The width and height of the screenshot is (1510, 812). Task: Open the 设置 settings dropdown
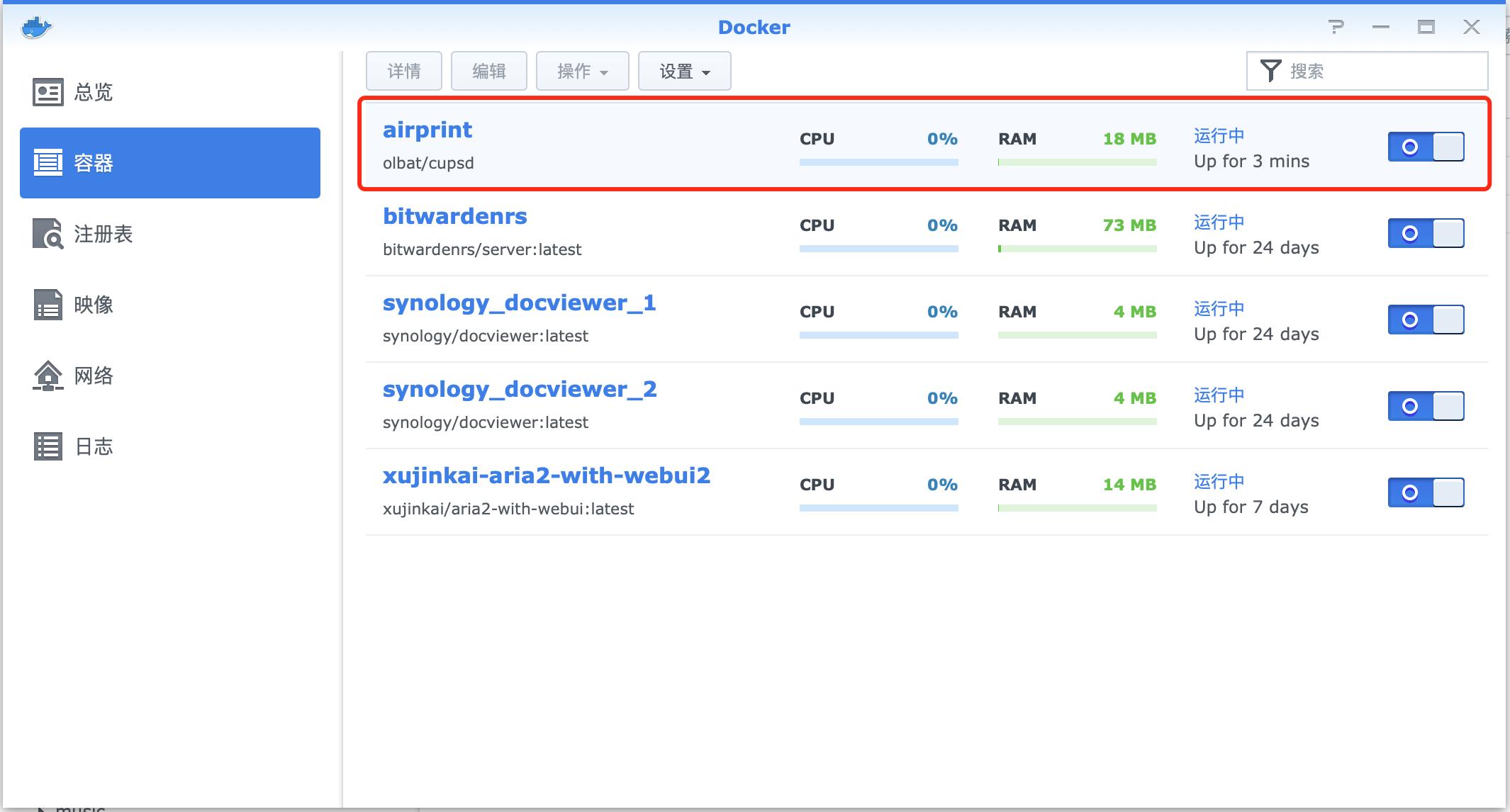click(x=684, y=71)
